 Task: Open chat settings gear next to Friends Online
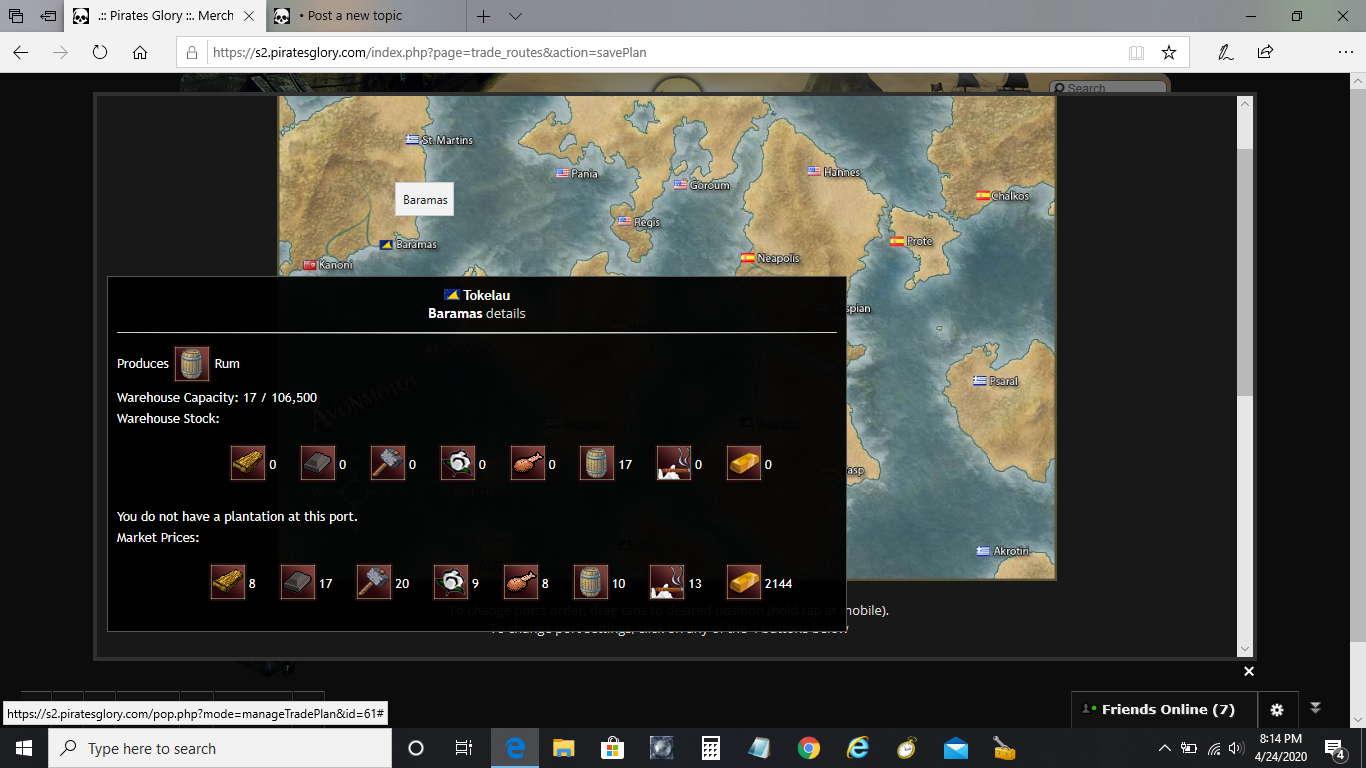point(1277,710)
